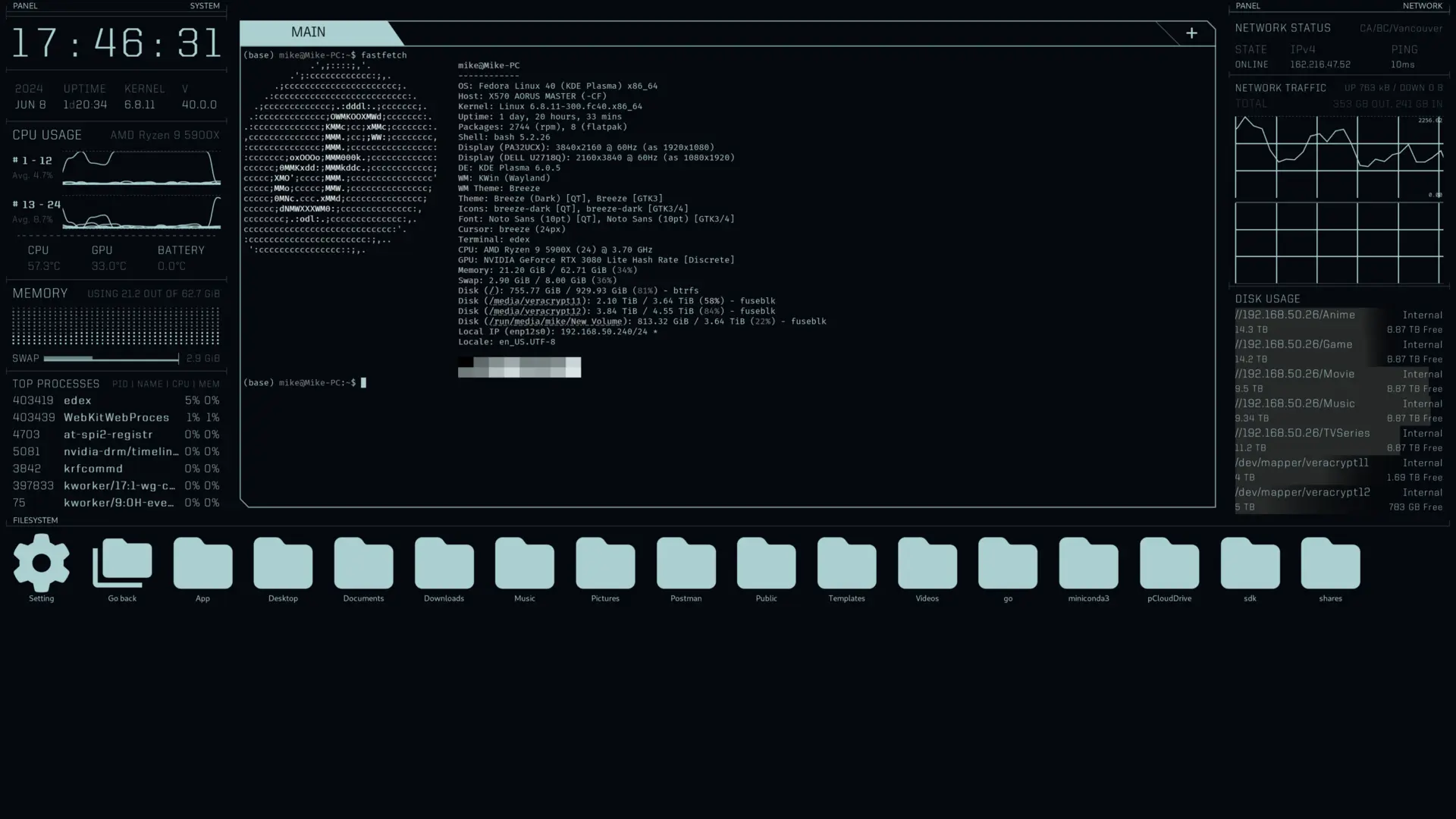The width and height of the screenshot is (1456, 819).
Task: Open the miniconda3 folder
Action: click(1088, 563)
